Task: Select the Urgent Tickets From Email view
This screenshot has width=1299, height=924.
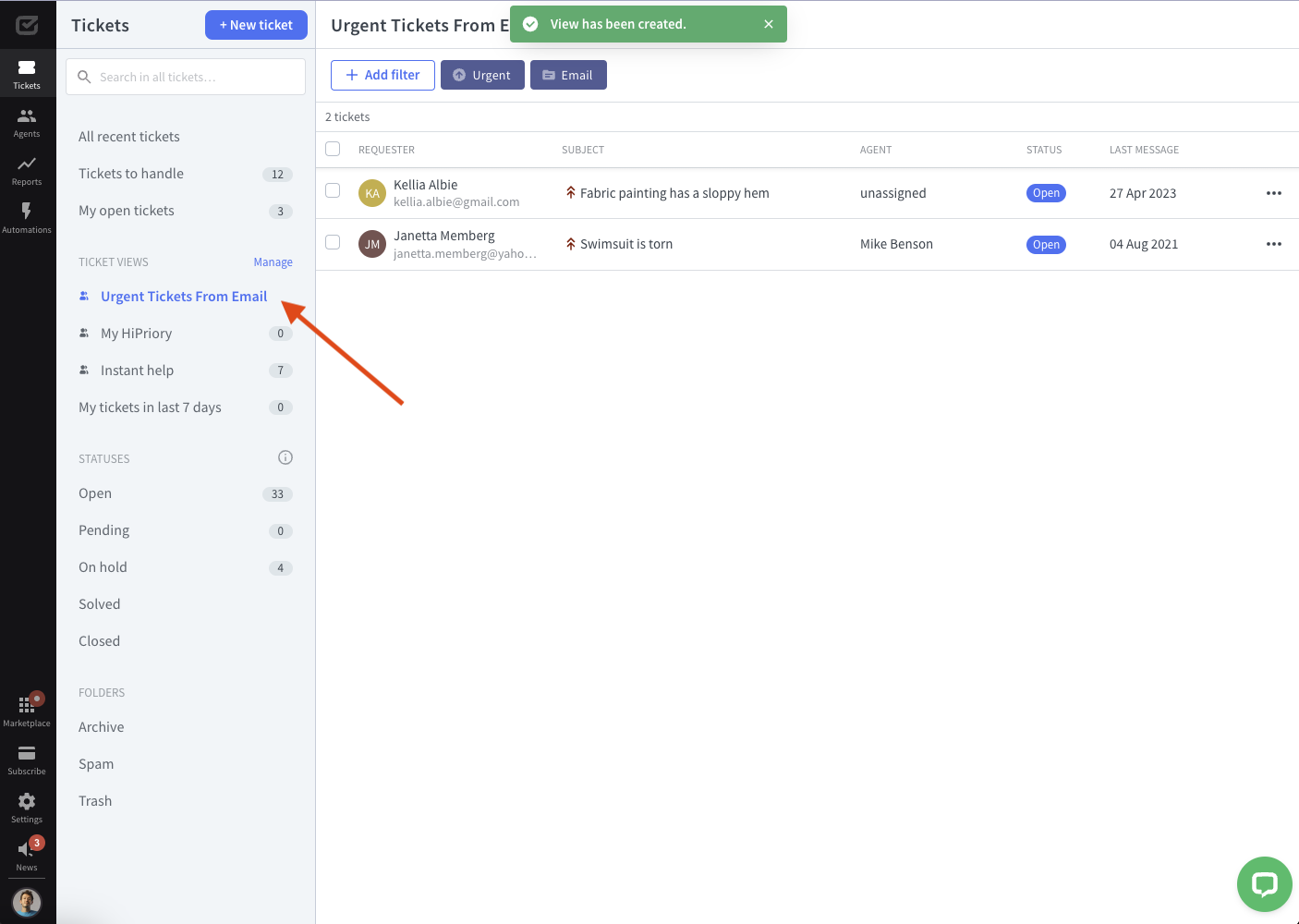Action: [x=186, y=297]
